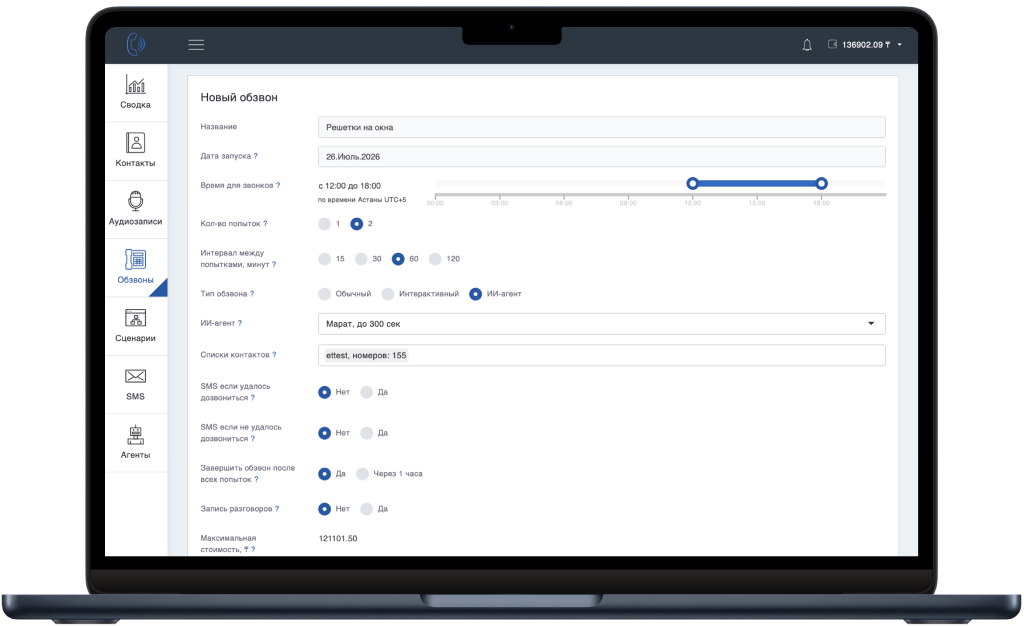Viewport: 1024px width, 626px height.
Task: Go to the Обзвоны menu label
Action: click(x=135, y=280)
